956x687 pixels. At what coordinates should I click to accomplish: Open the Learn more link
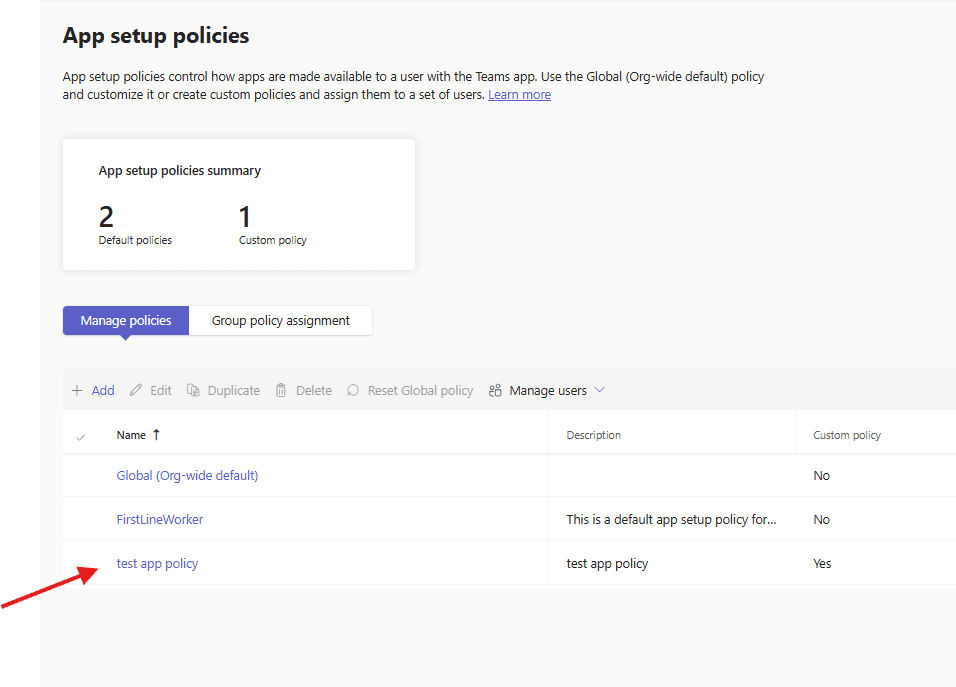(x=519, y=95)
